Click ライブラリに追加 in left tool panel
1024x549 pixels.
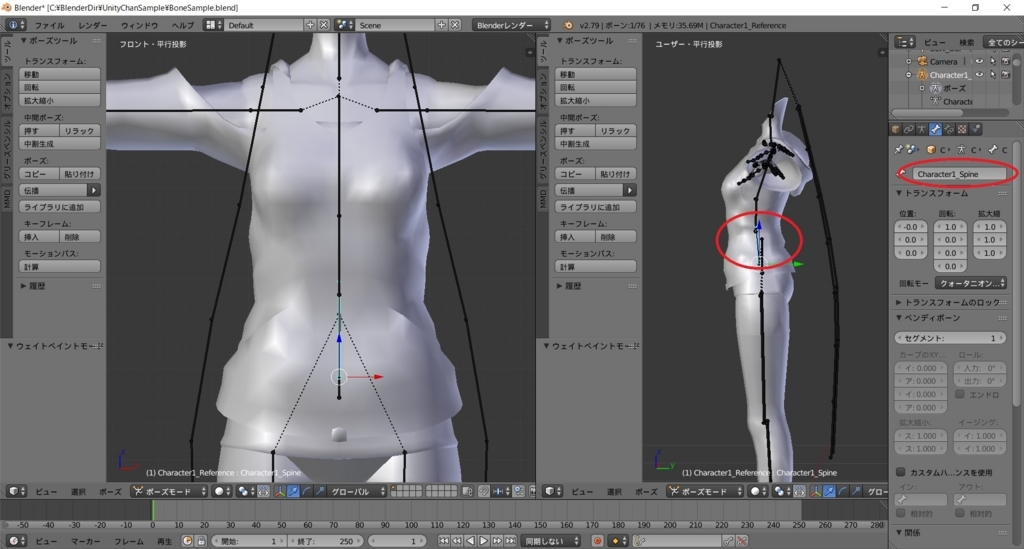59,207
